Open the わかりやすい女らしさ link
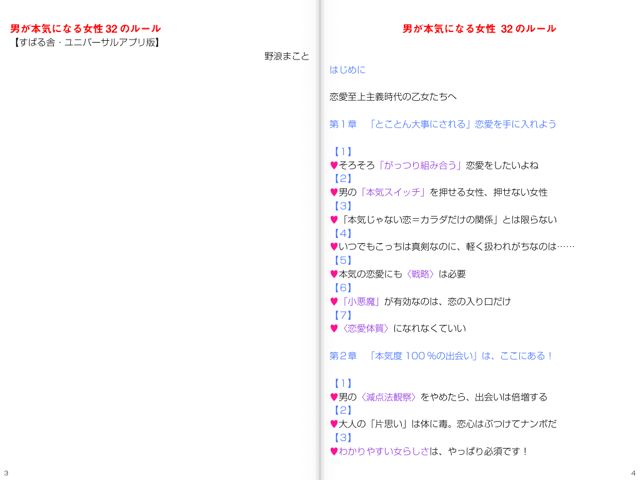Screen dimensions: 640x480 click(384, 451)
